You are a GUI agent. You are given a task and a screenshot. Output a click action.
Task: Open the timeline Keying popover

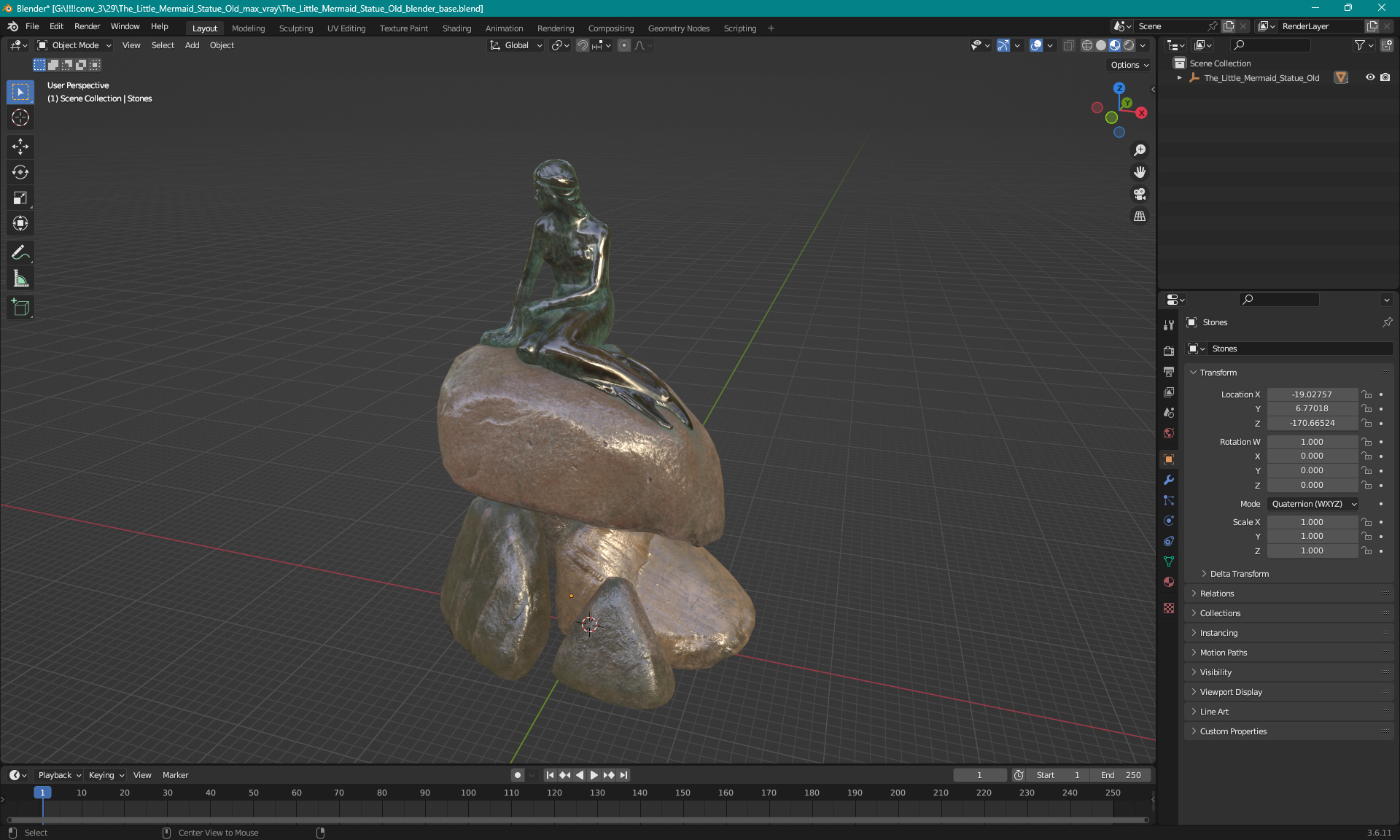[106, 775]
